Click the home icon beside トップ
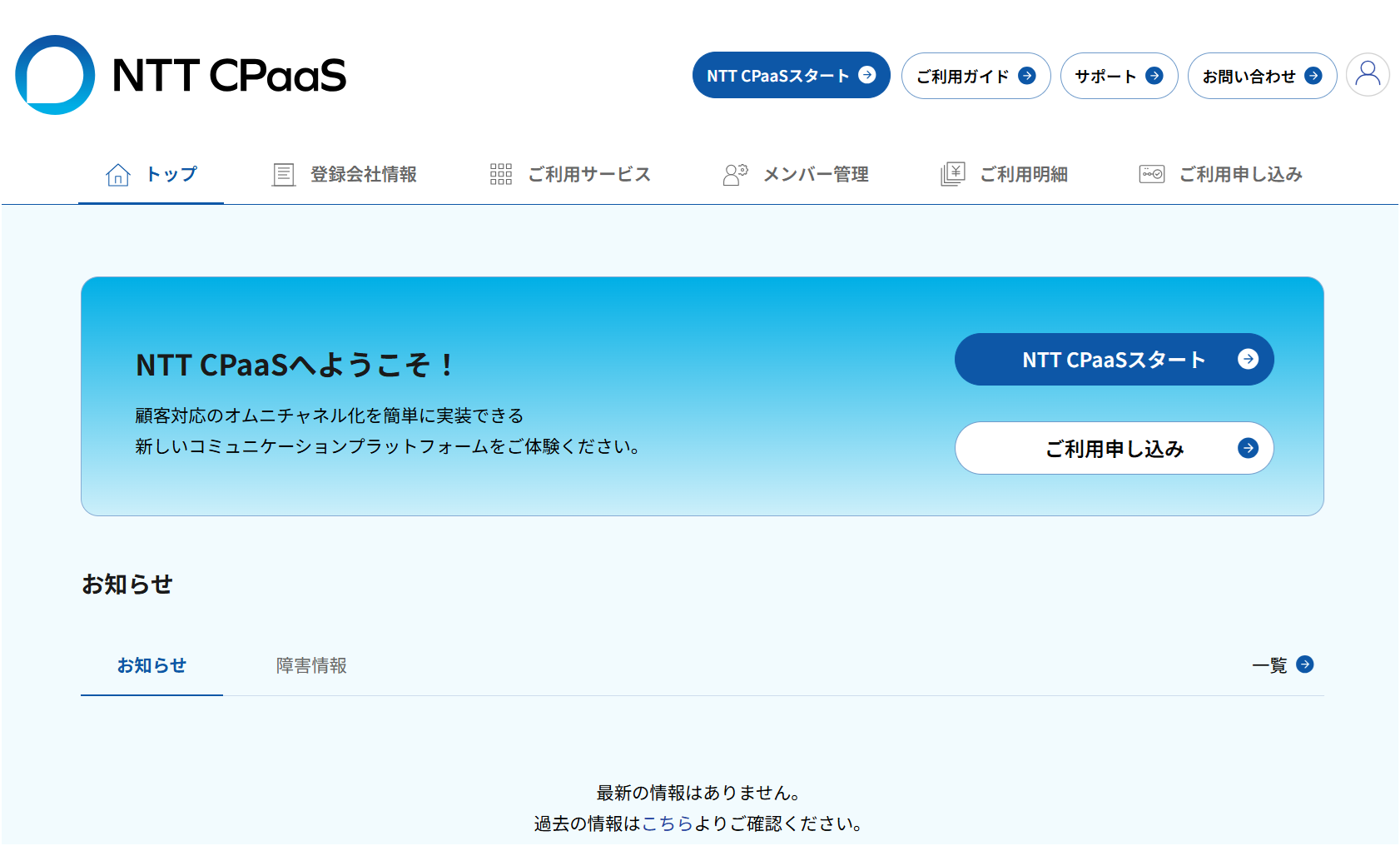 point(118,174)
